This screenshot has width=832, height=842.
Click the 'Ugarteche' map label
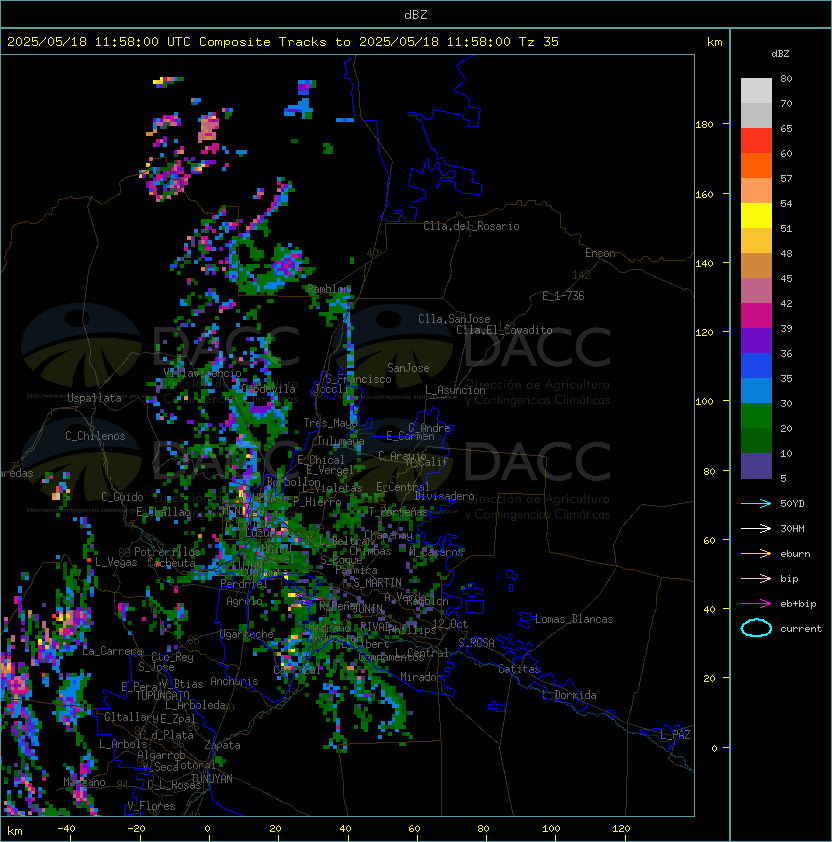tap(247, 634)
